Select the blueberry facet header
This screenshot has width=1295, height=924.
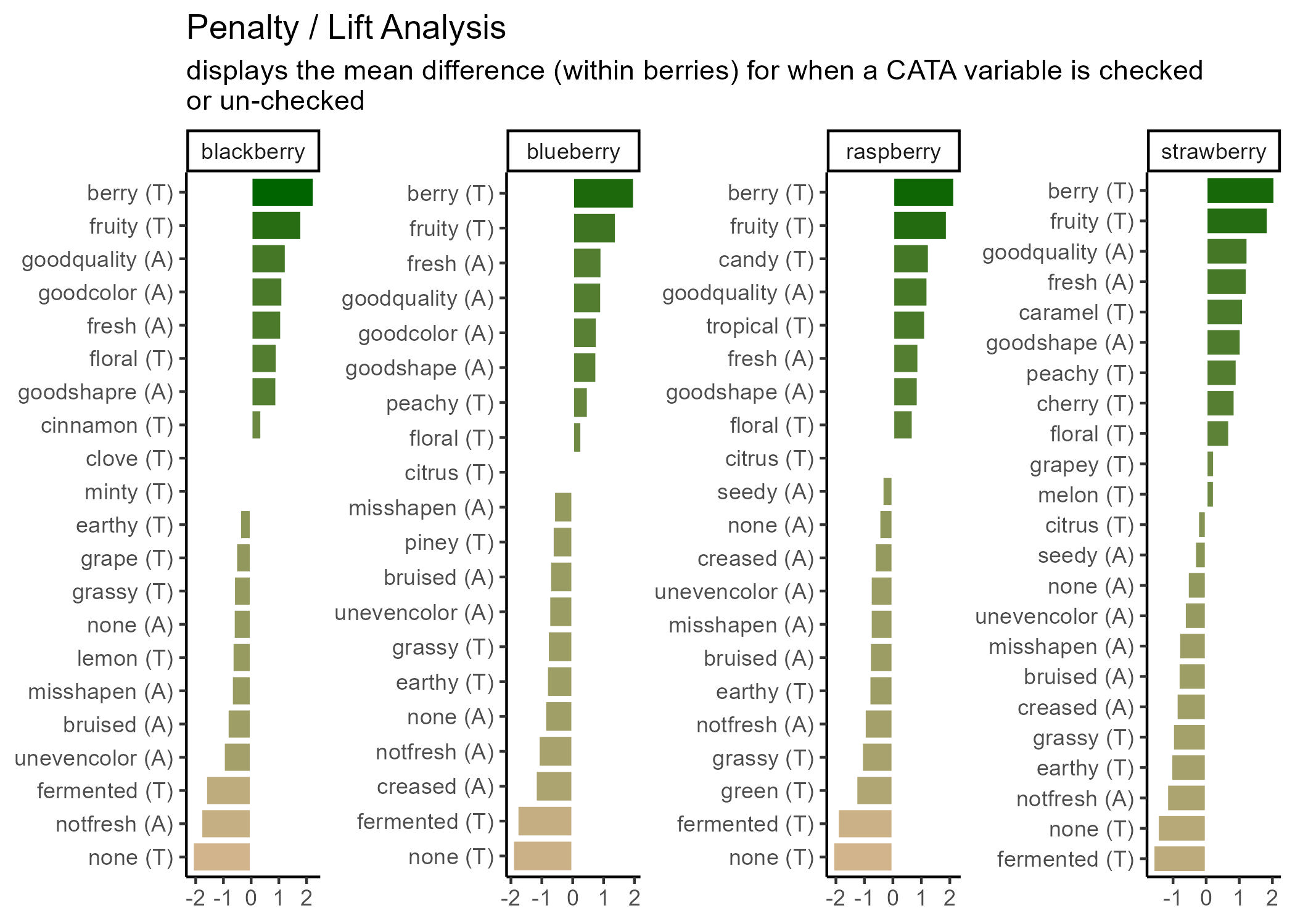(573, 151)
